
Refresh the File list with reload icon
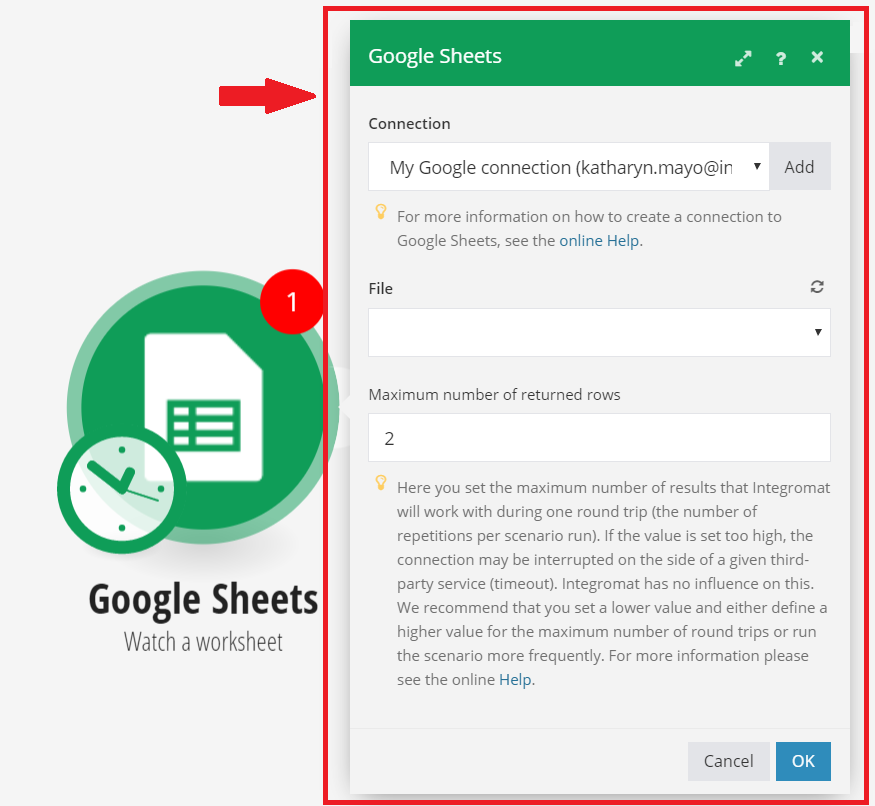(x=817, y=287)
